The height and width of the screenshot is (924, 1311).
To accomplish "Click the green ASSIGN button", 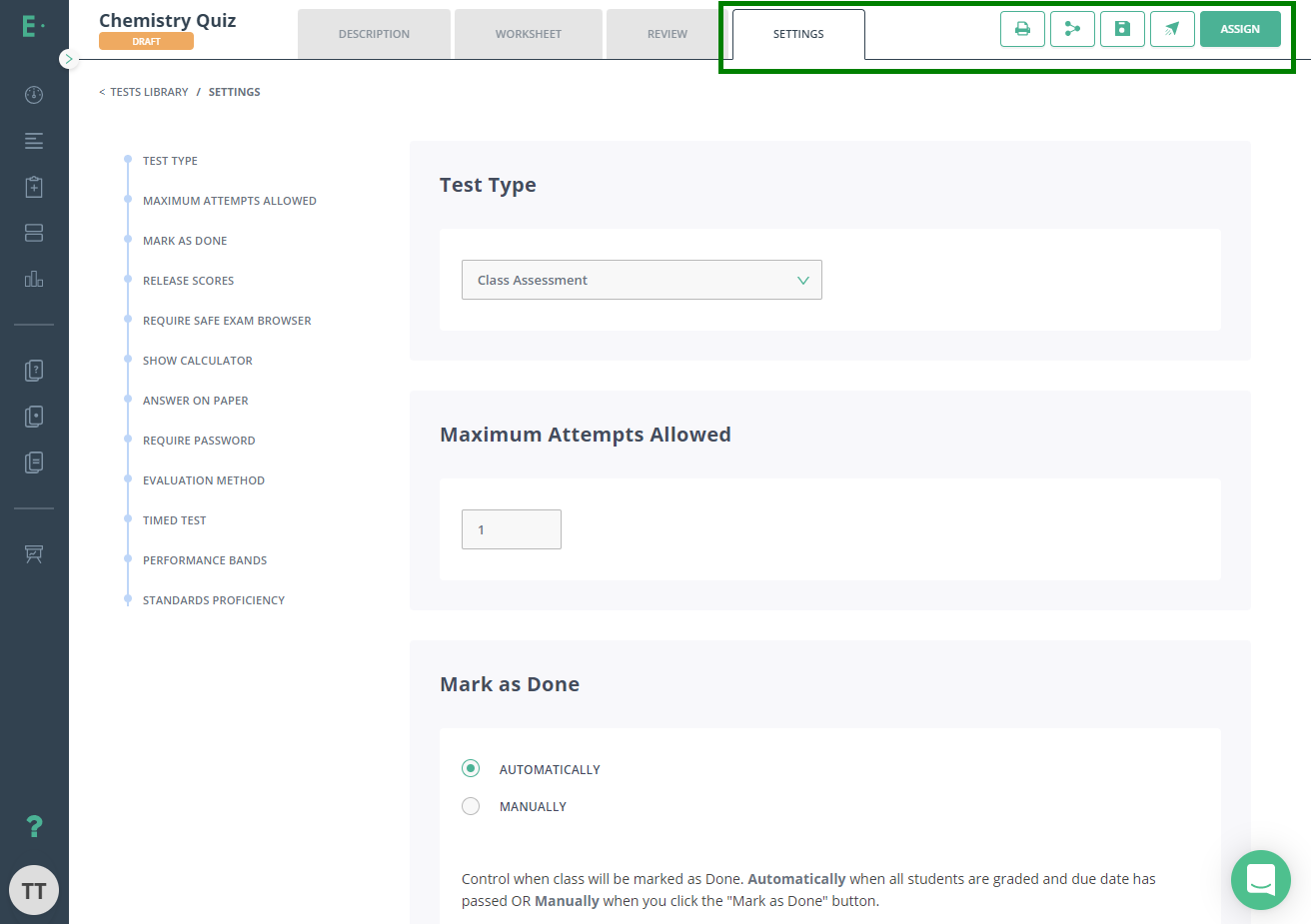I will pyautogui.click(x=1240, y=29).
